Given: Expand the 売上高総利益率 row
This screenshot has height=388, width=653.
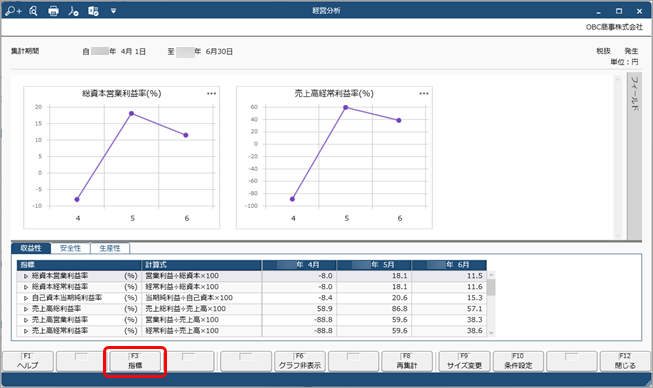Looking at the screenshot, I should [x=26, y=309].
